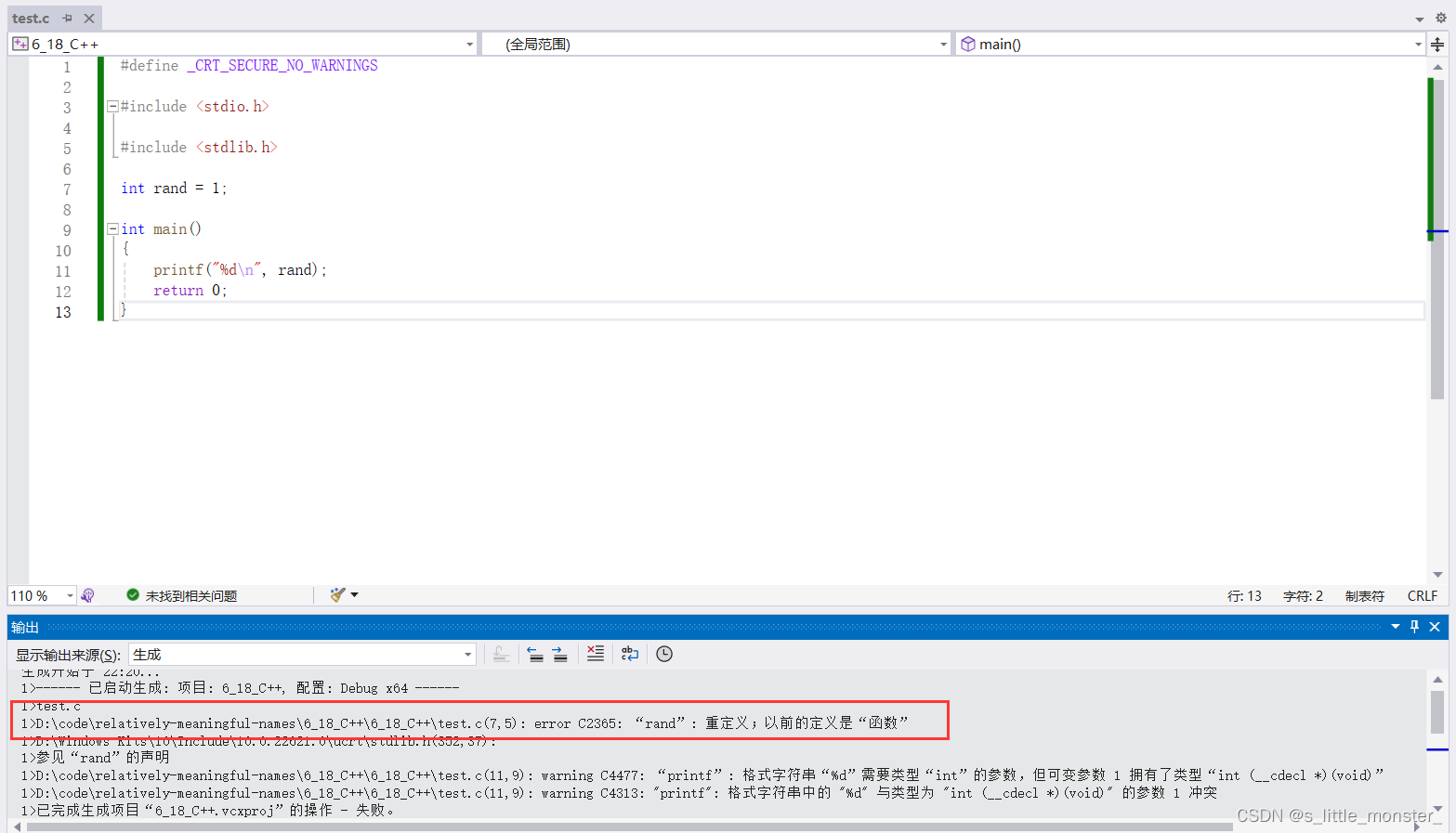Click the output panel scrollbar up arrow

[1437, 680]
